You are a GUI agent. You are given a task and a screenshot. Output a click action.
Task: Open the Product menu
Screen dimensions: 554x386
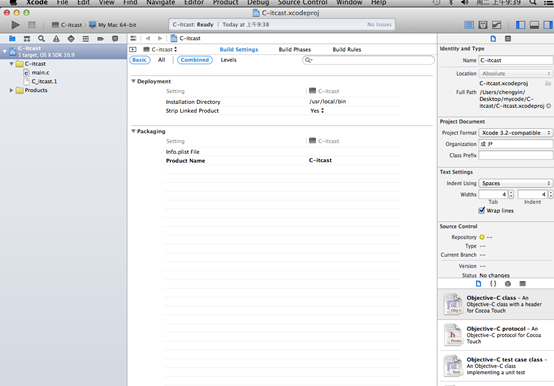[225, 2]
